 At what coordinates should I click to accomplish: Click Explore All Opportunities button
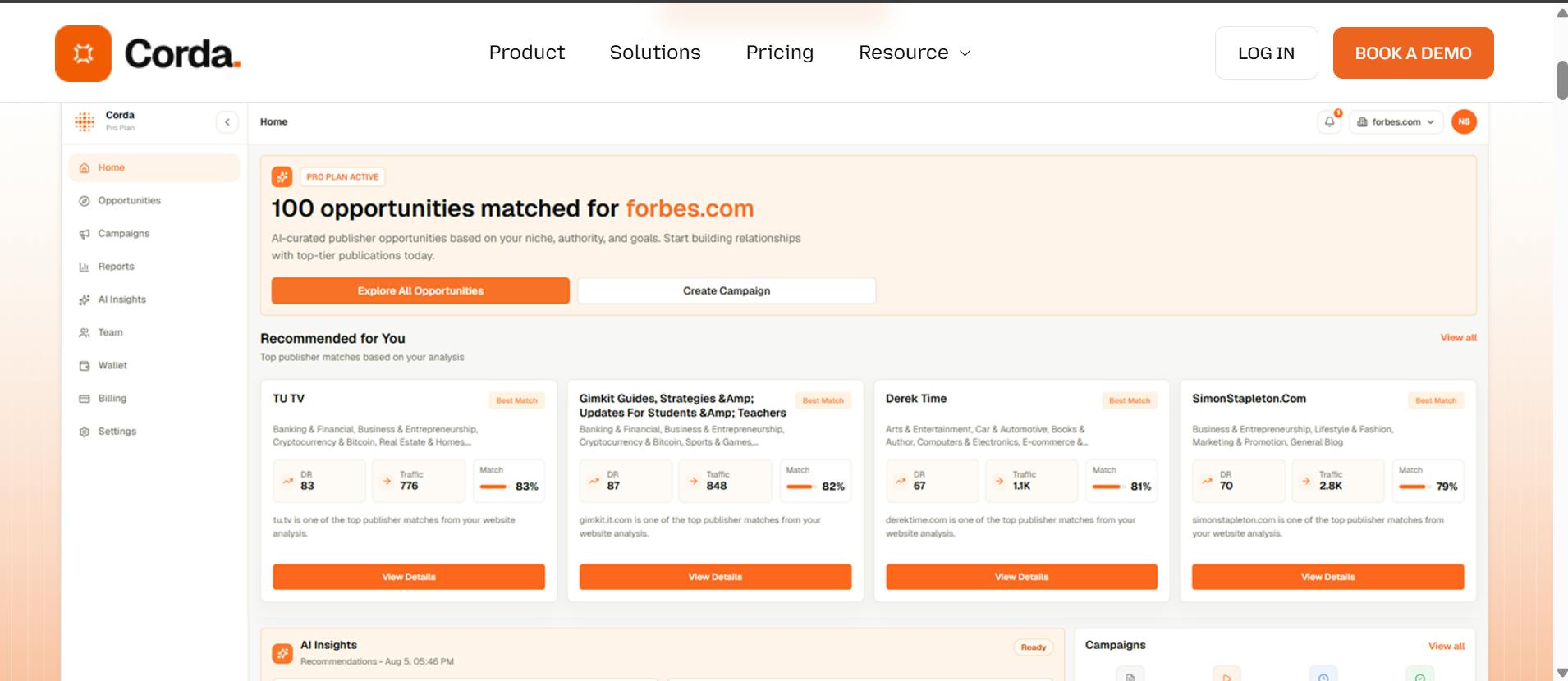click(x=420, y=290)
